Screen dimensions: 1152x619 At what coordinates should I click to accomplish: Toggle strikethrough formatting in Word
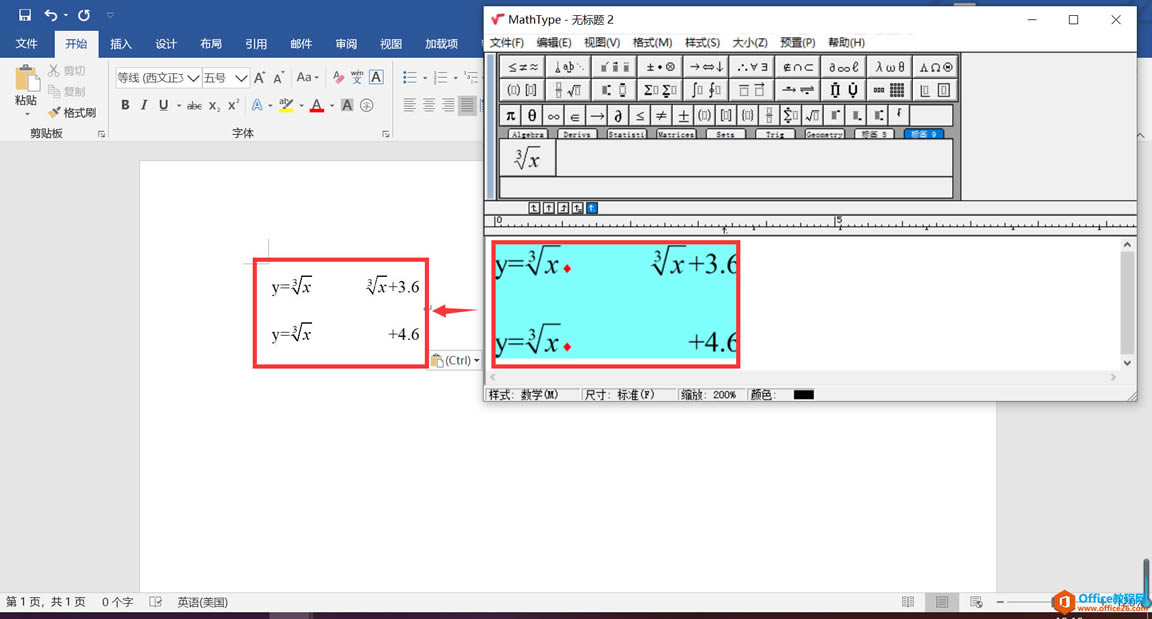[x=194, y=105]
